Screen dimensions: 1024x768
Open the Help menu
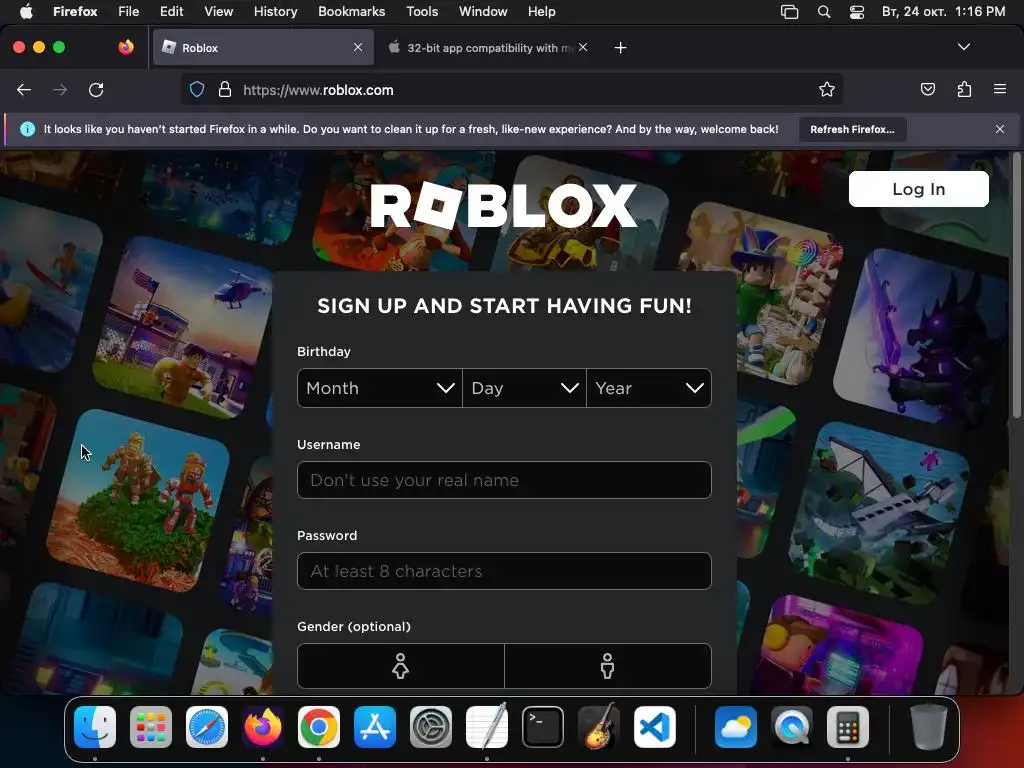[x=541, y=12]
